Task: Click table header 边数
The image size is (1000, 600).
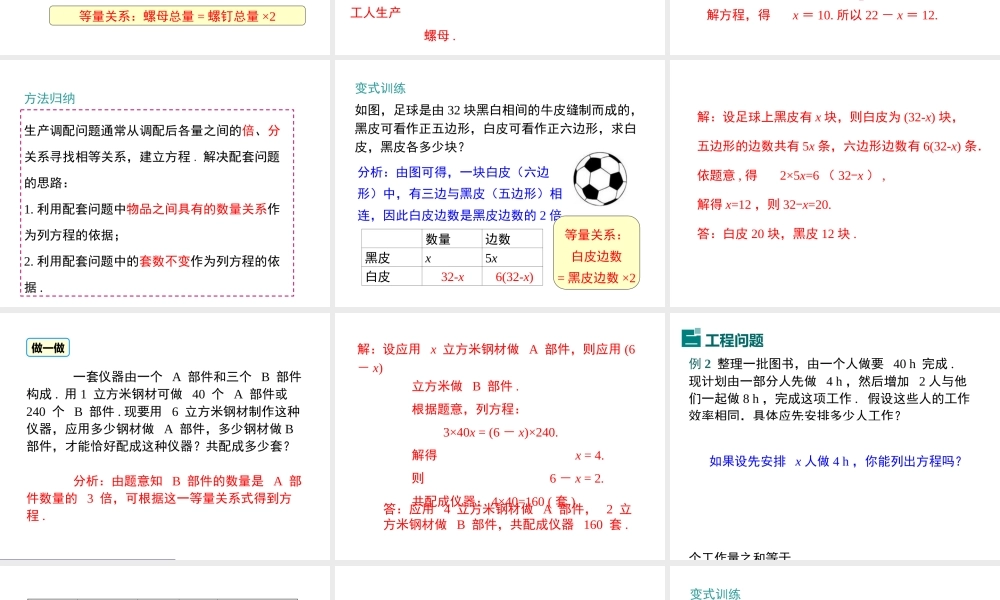Action: (512, 239)
